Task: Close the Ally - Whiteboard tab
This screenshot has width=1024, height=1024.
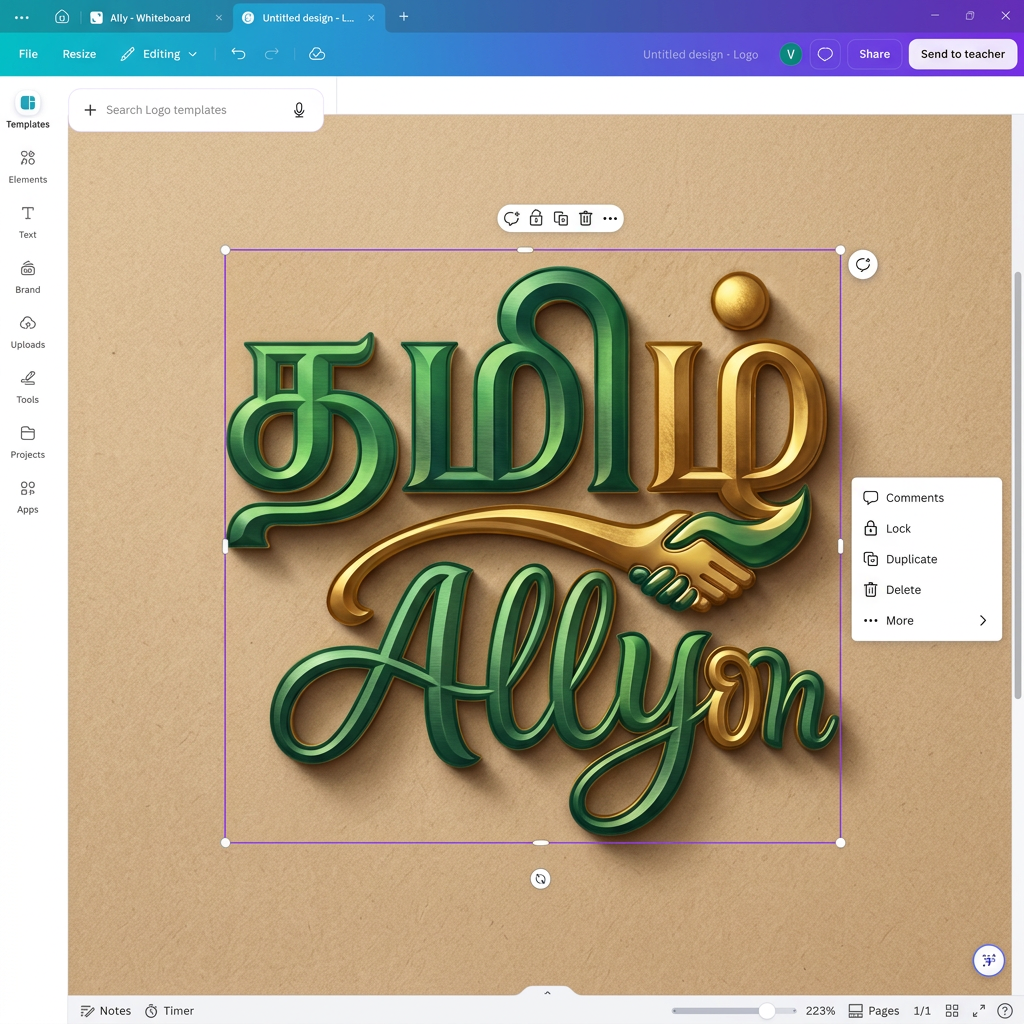Action: pyautogui.click(x=219, y=18)
